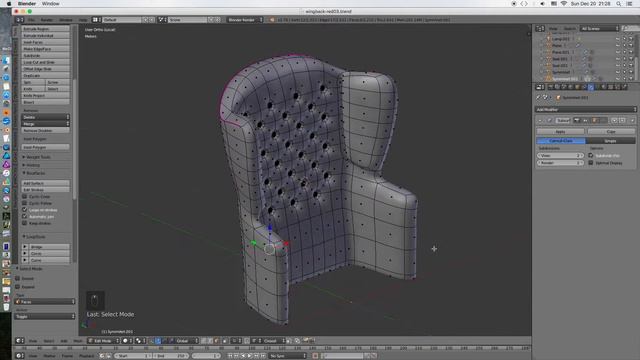
Task: Open the pivot point selector icon
Action: point(140,341)
